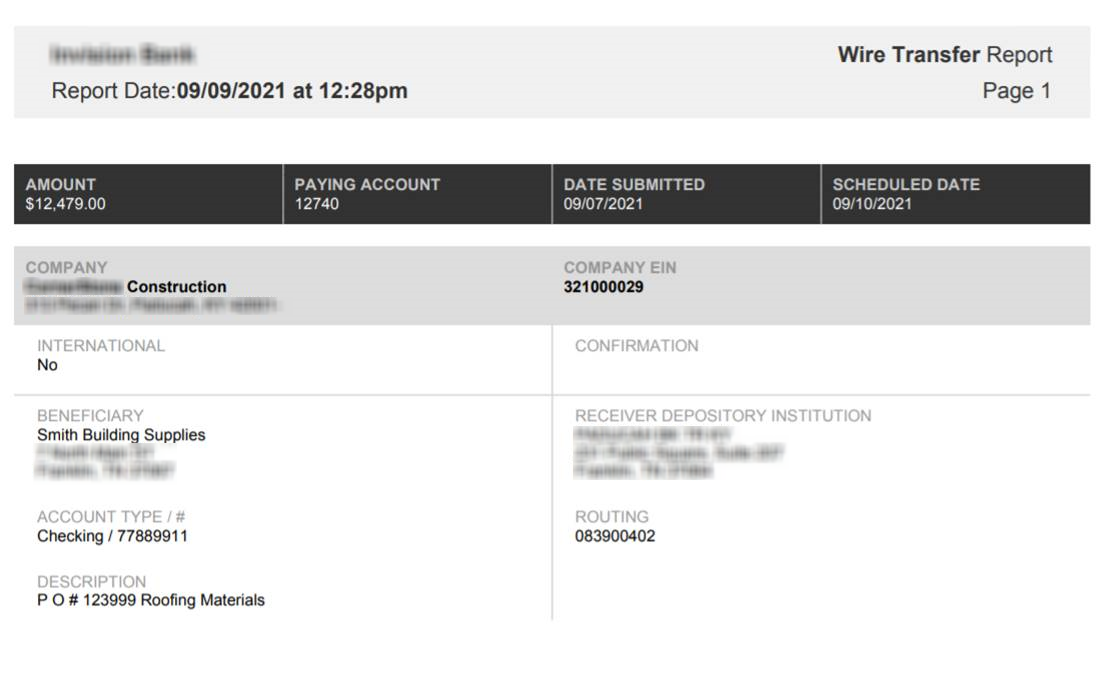Click the Wire Transfer Report title
Viewport: 1115px width, 674px height.
pos(944,55)
